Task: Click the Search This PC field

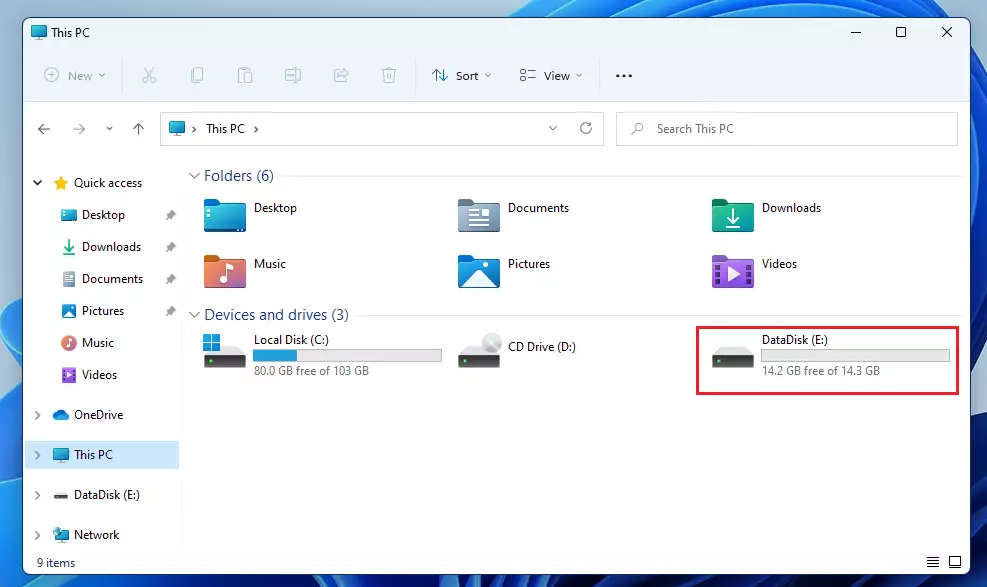Action: click(787, 129)
